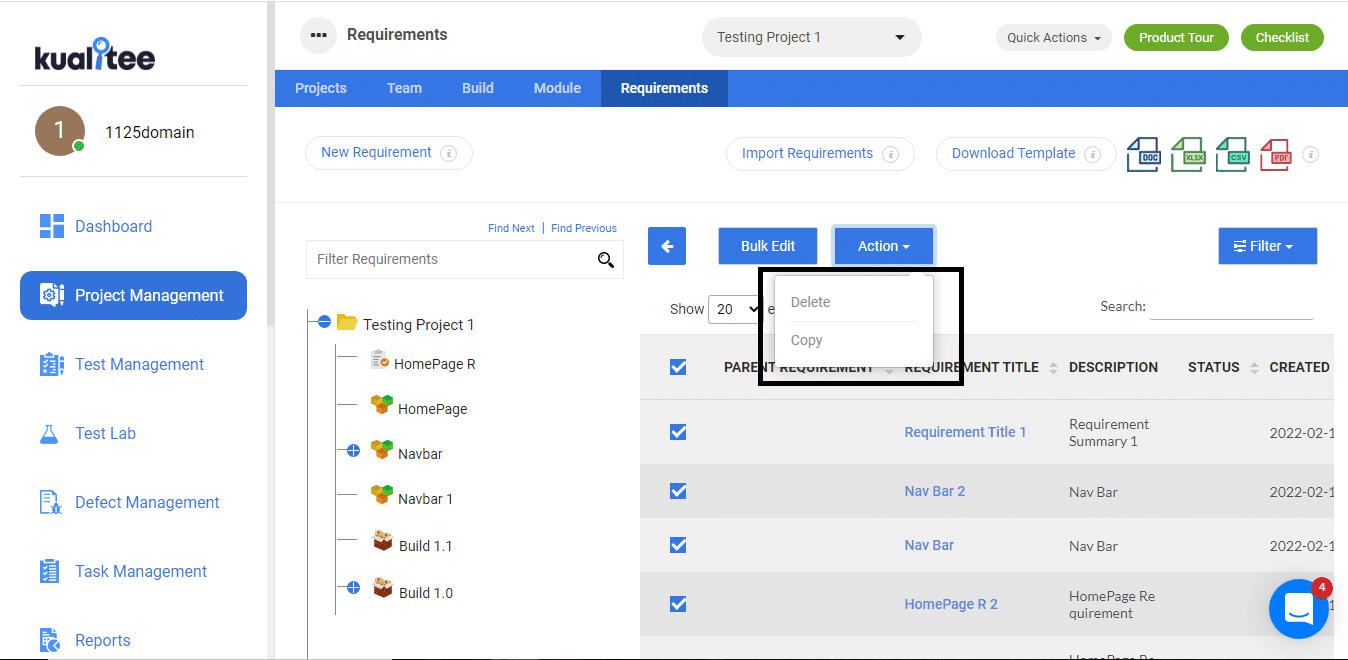Export requirements as CSV
This screenshot has width=1348, height=660.
[1231, 154]
